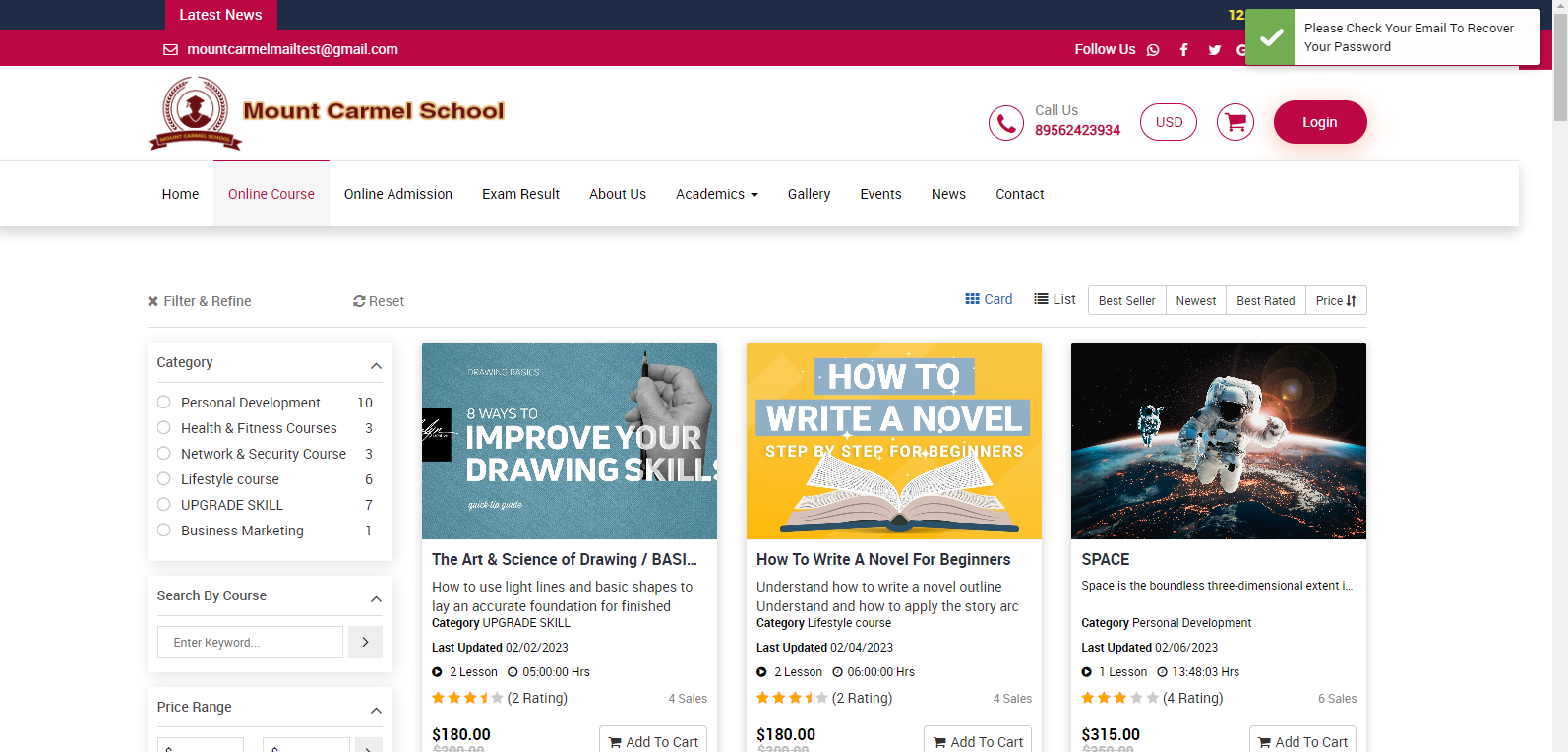The image size is (1568, 752).
Task: Collapse the Category filter section
Action: point(376,366)
